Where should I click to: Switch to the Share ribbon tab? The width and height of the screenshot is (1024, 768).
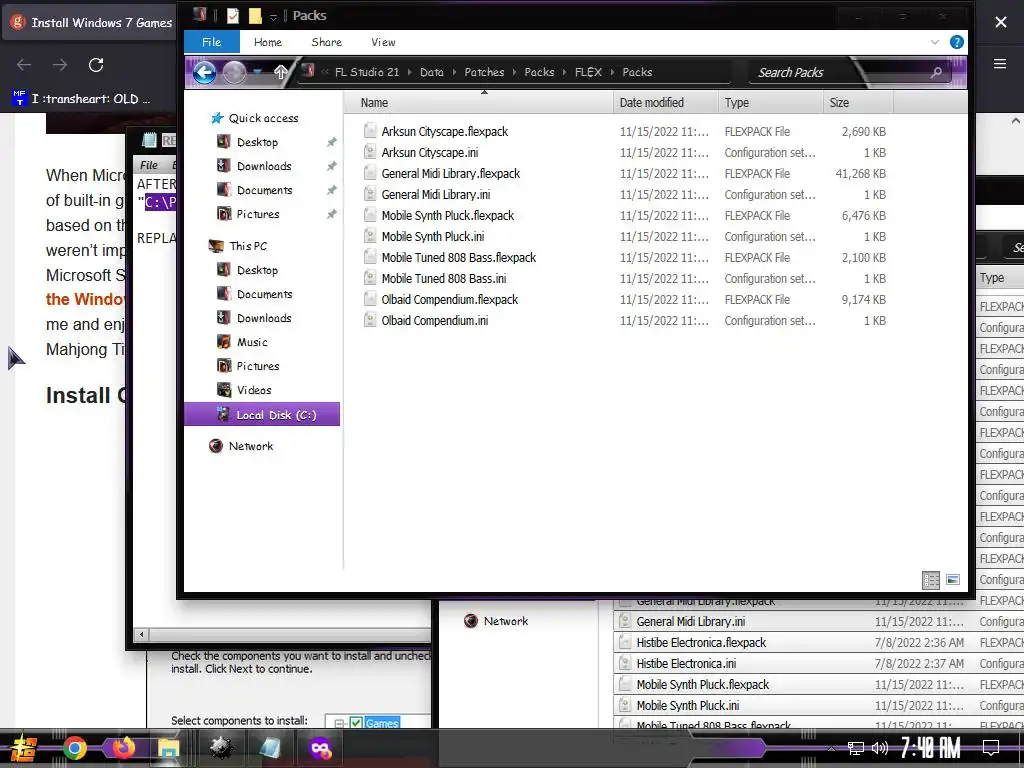(x=327, y=42)
